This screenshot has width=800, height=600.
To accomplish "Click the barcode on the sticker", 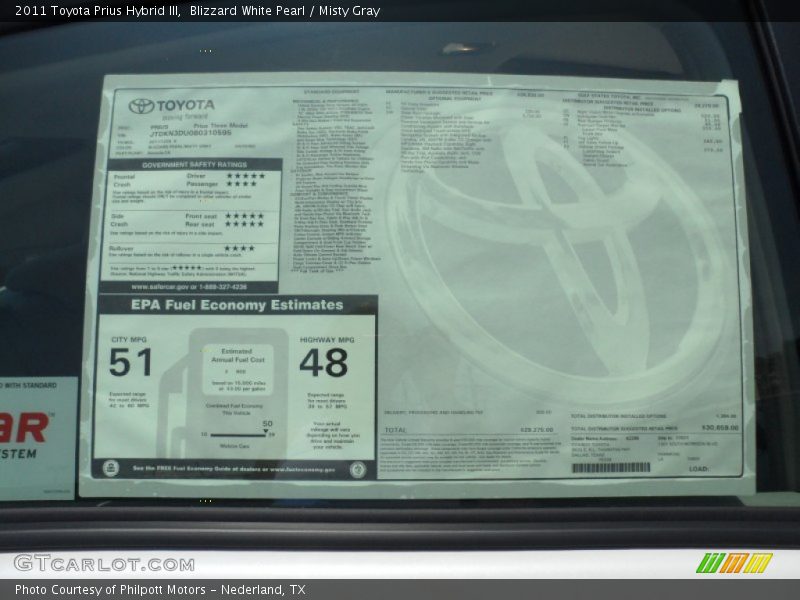I will (610, 467).
